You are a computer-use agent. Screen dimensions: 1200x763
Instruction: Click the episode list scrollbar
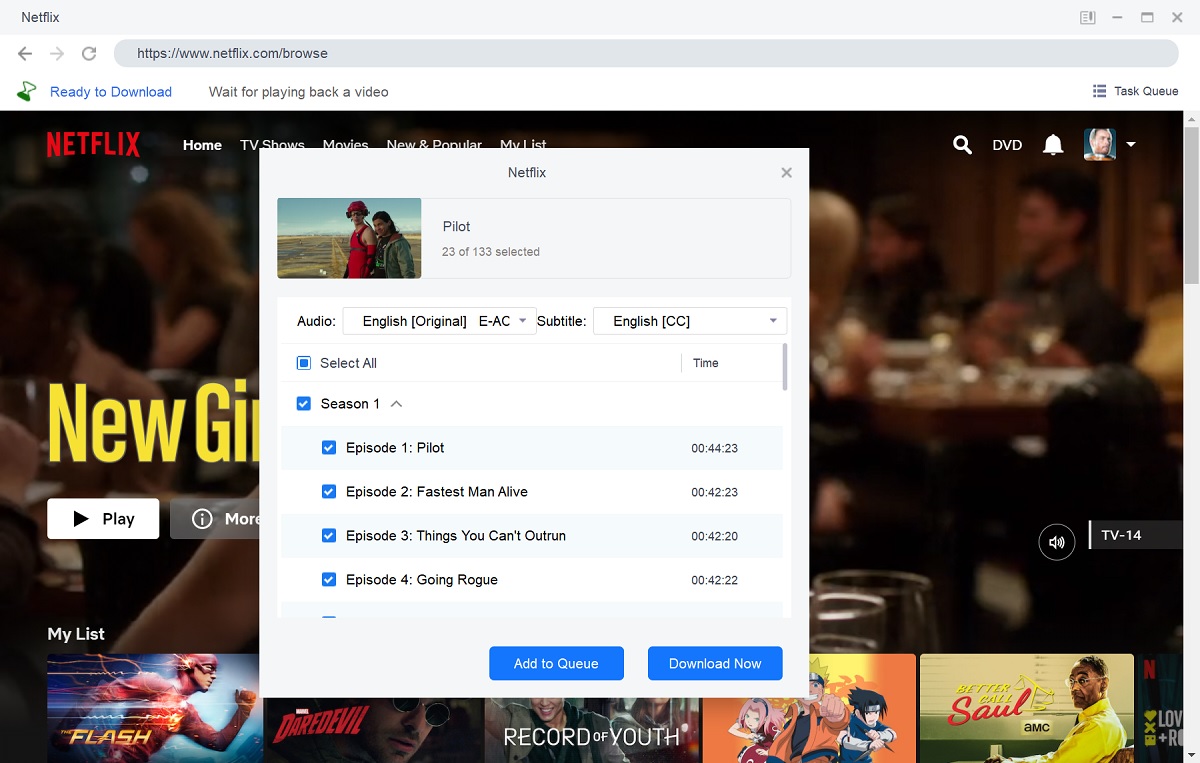[x=785, y=368]
